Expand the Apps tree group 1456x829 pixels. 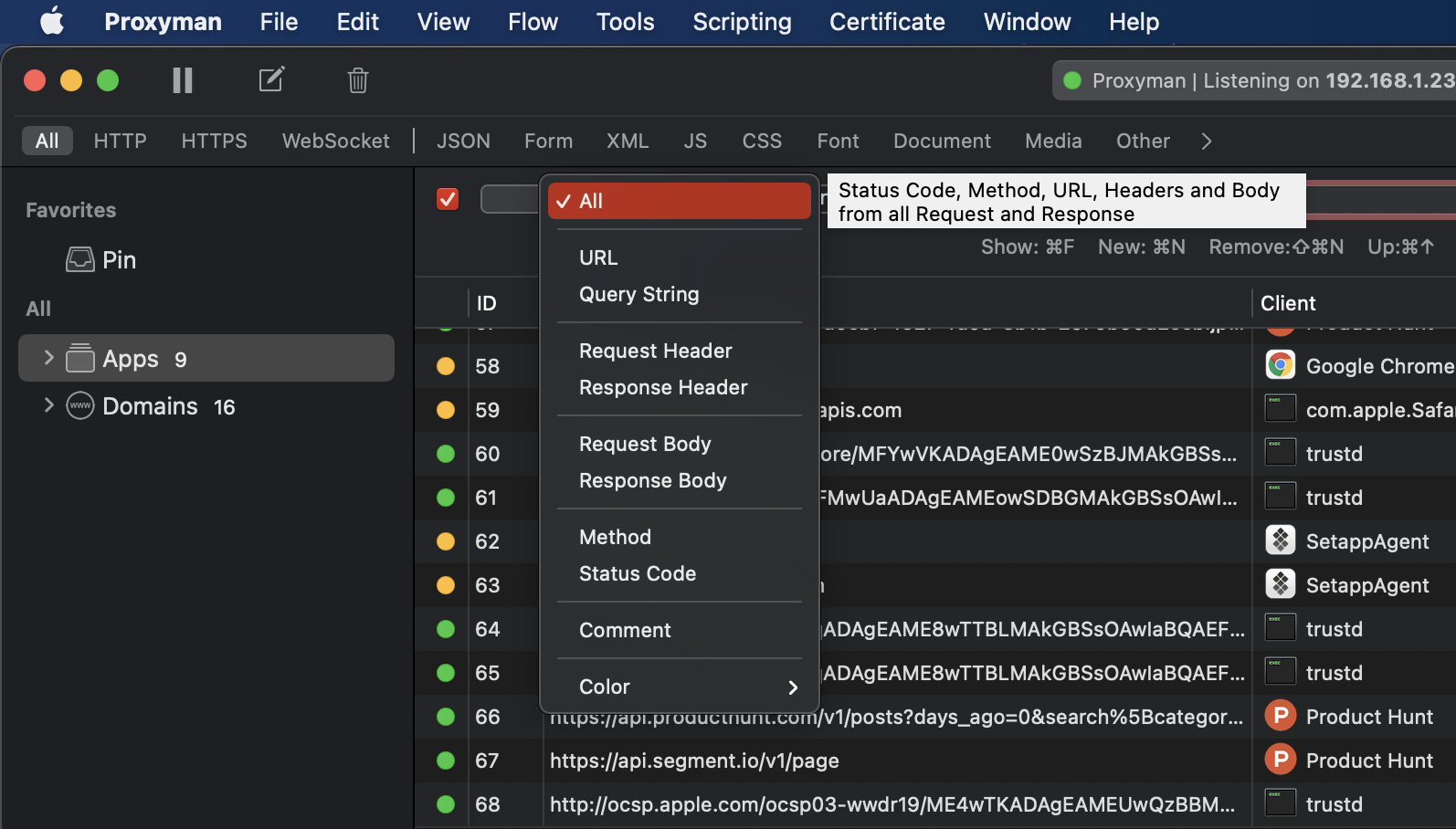49,358
